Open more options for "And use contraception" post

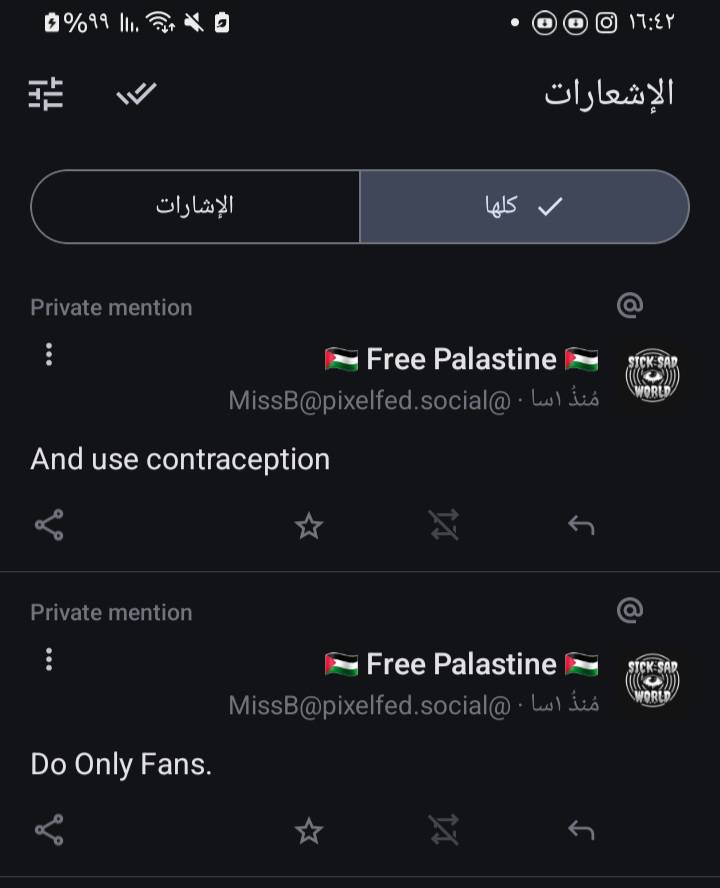point(49,354)
